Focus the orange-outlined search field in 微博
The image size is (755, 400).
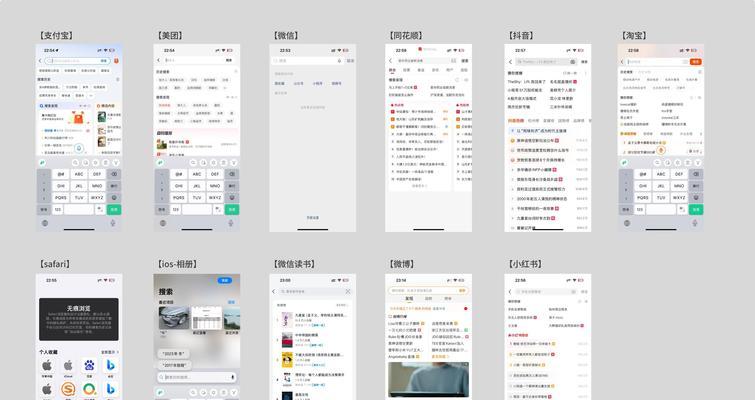[x=428, y=291]
